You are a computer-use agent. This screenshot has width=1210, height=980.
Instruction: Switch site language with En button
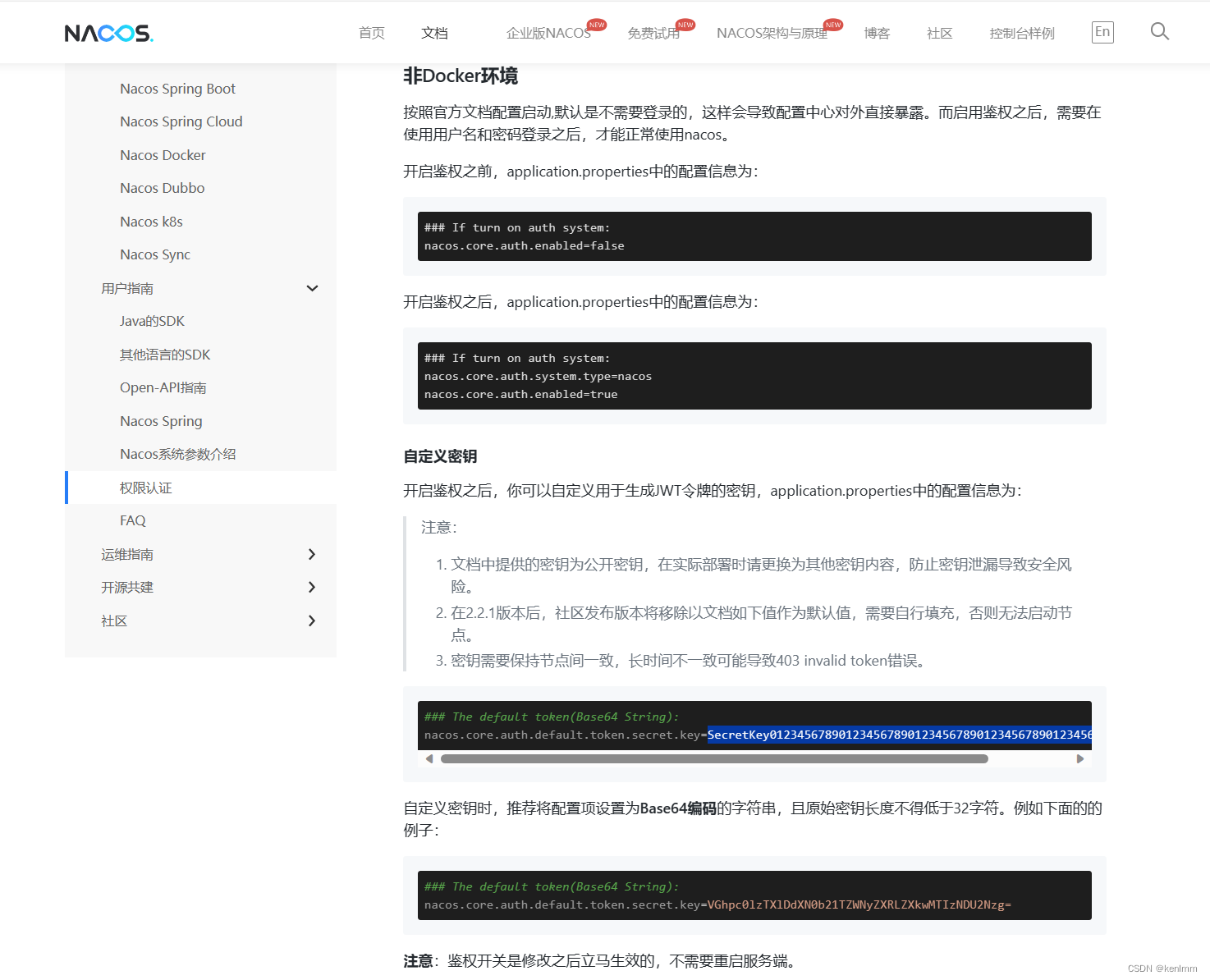1102,31
